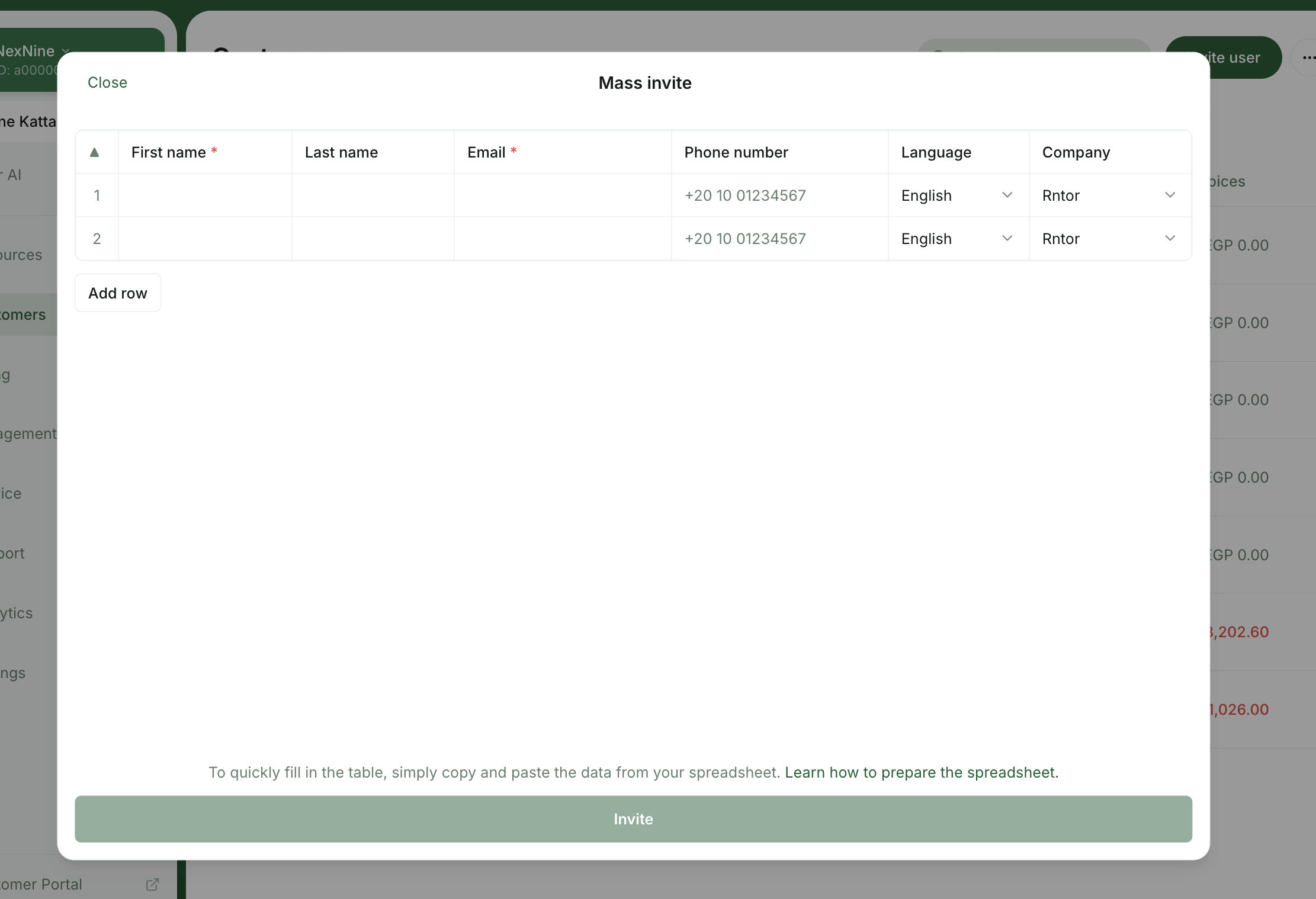This screenshot has width=1316, height=899.
Task: Open Language dropdown in row 2
Action: 958,239
